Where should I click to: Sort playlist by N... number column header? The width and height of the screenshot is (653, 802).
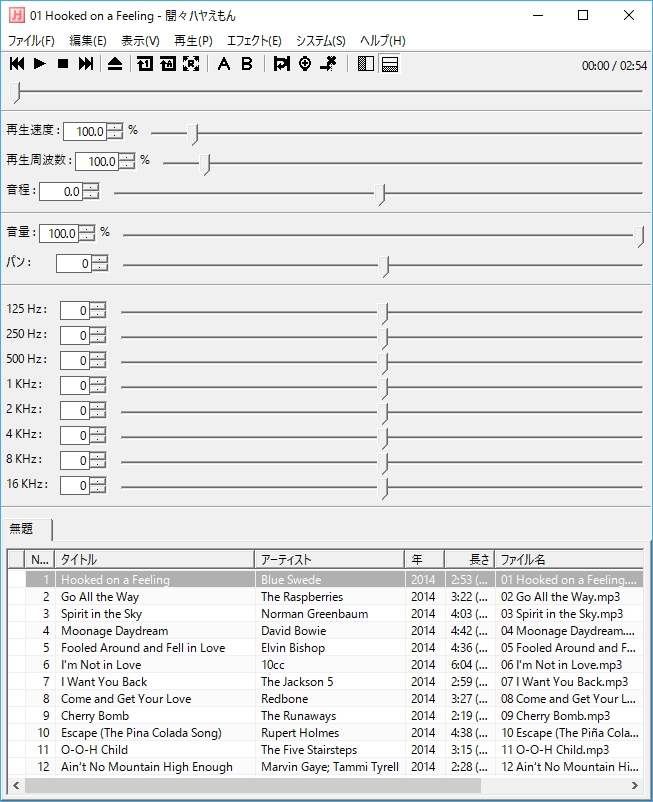tap(39, 560)
